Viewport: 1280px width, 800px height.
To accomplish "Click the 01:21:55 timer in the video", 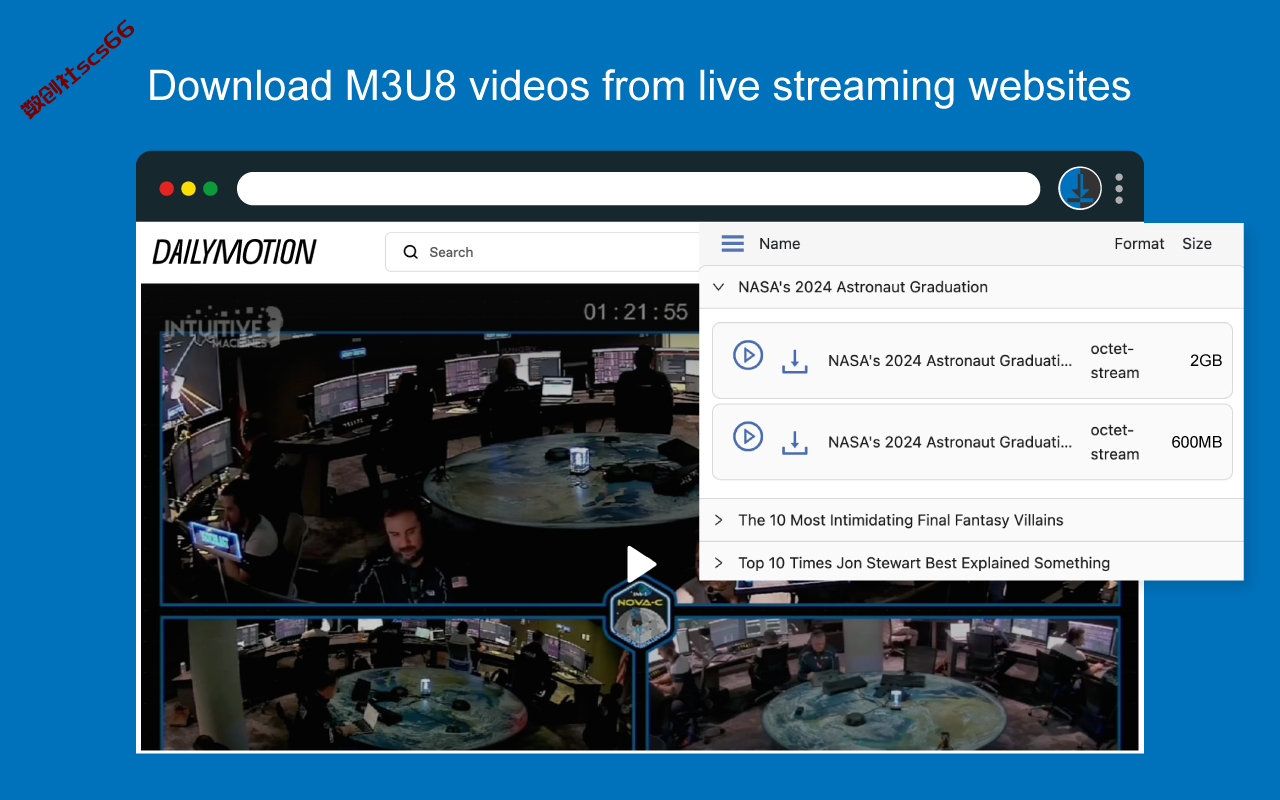I will [x=636, y=312].
